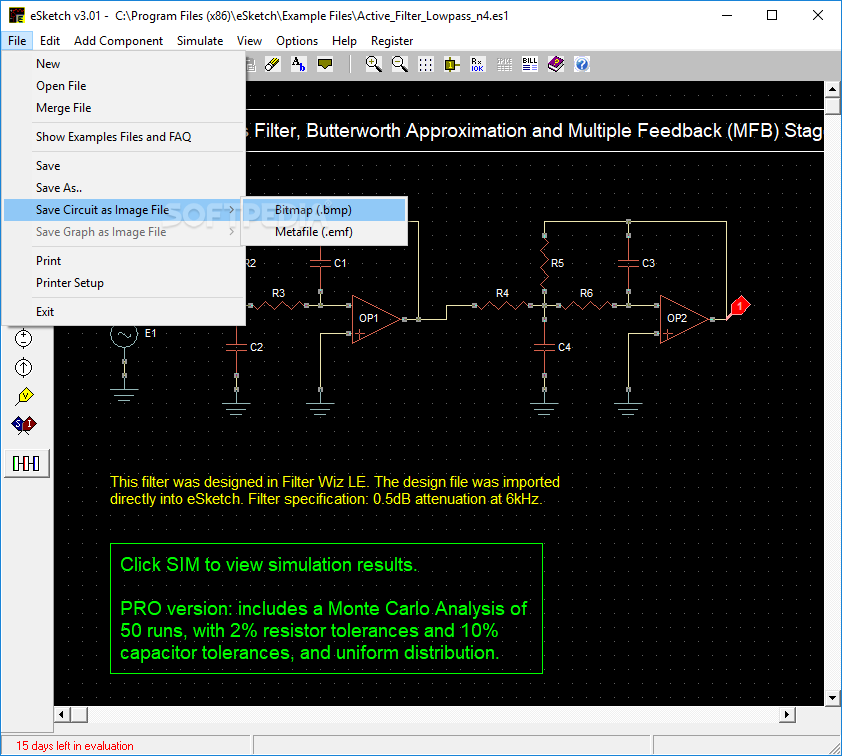The image size is (842, 756).
Task: Click the tri-color bars button in sidebar
Action: 26,463
